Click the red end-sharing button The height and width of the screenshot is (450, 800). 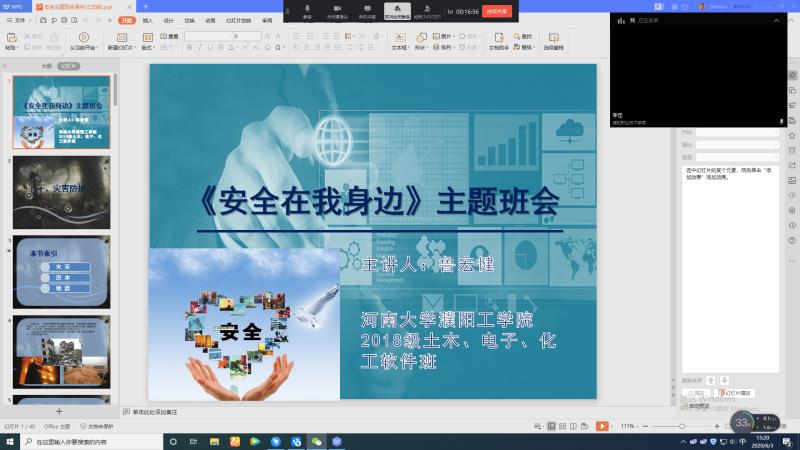(497, 11)
